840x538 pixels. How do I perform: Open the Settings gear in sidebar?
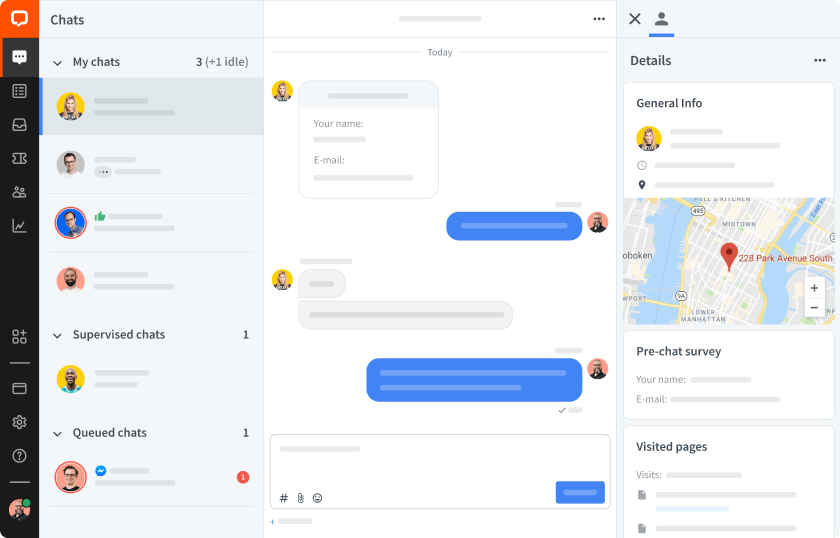pyautogui.click(x=19, y=422)
